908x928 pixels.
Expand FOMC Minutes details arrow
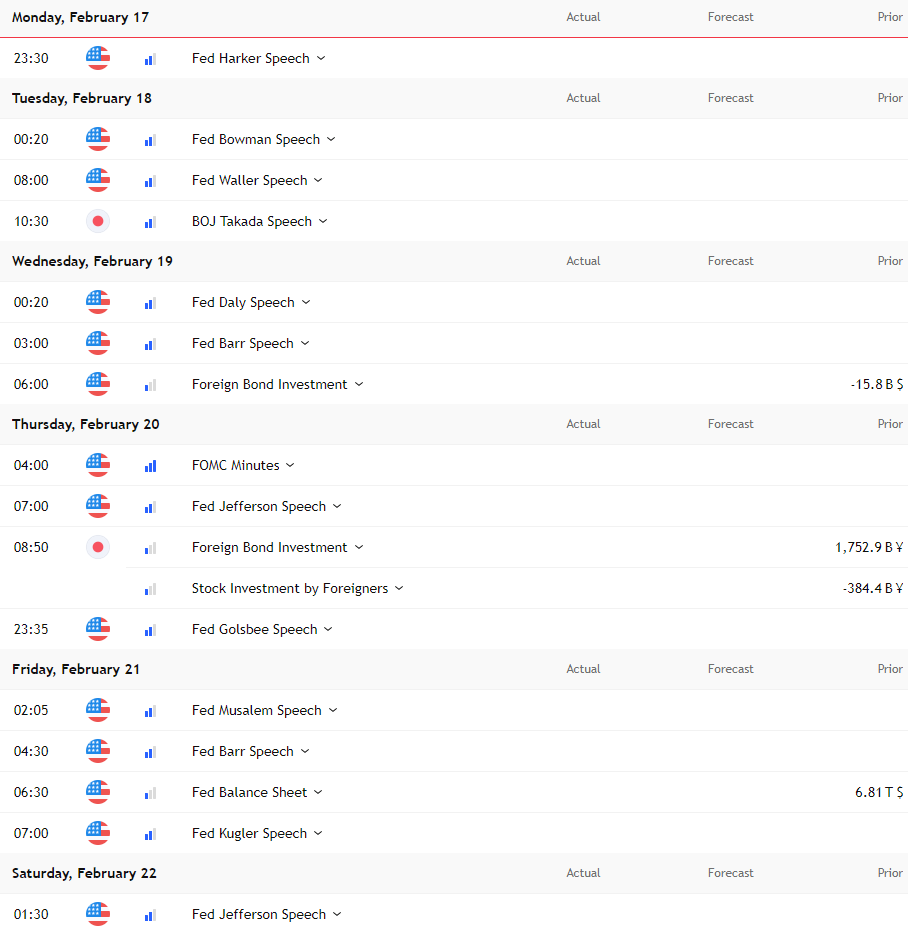290,465
